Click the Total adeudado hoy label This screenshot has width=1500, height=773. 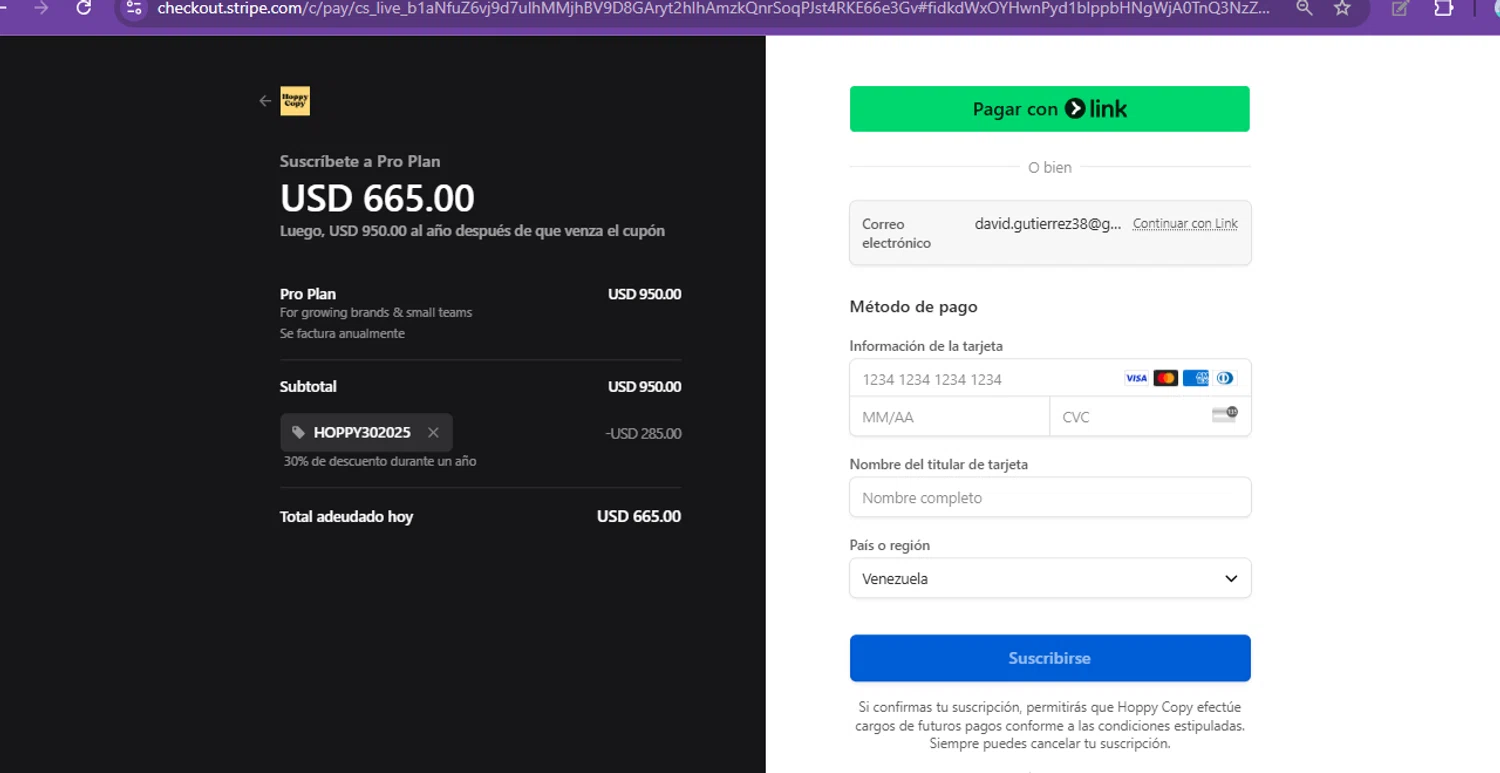pos(346,517)
